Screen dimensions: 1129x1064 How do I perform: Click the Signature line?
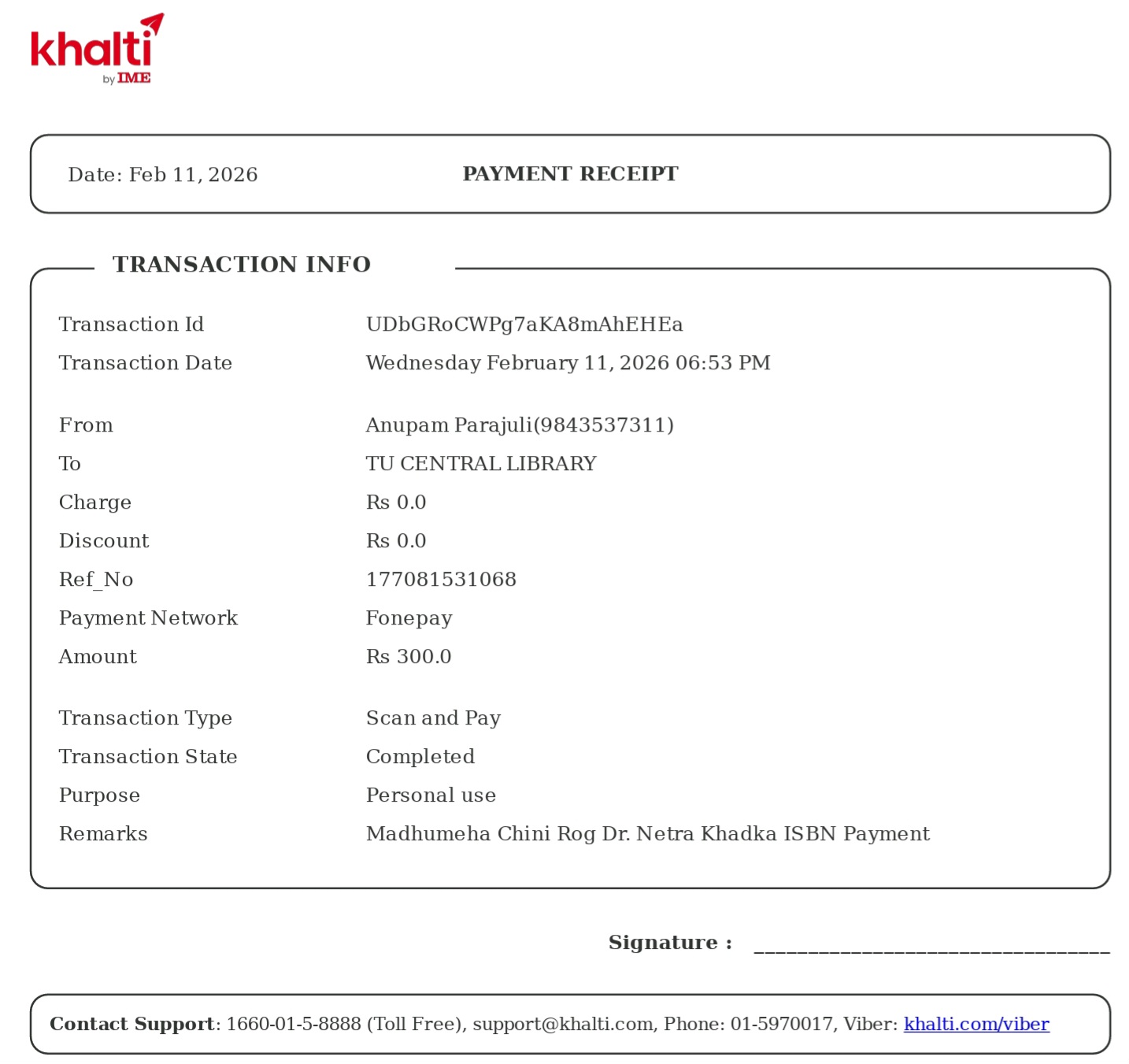pyautogui.click(x=931, y=947)
